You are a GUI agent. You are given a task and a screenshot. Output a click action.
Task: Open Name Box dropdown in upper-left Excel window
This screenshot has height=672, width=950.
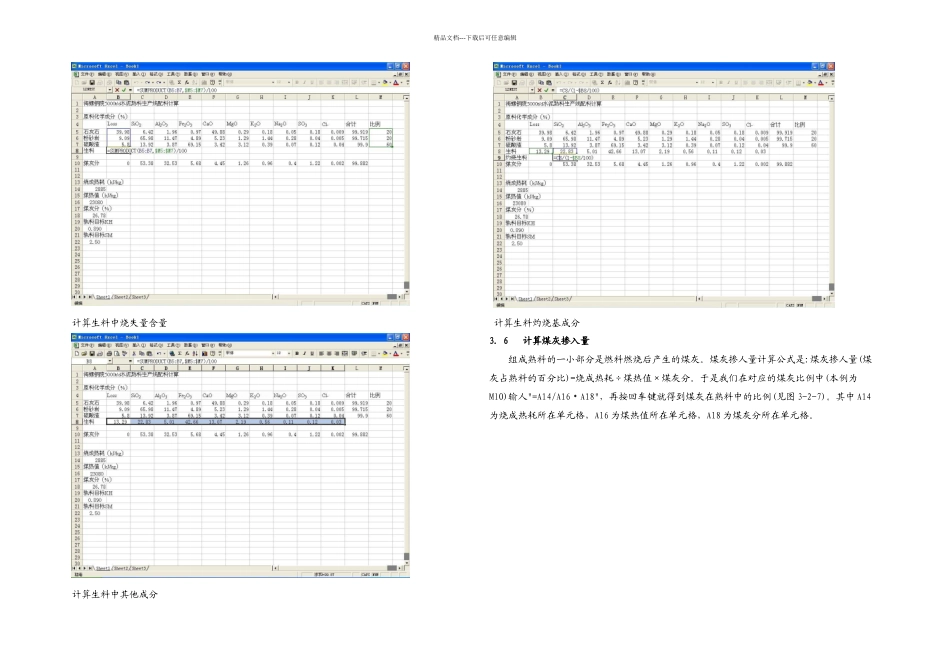pyautogui.click(x=110, y=90)
